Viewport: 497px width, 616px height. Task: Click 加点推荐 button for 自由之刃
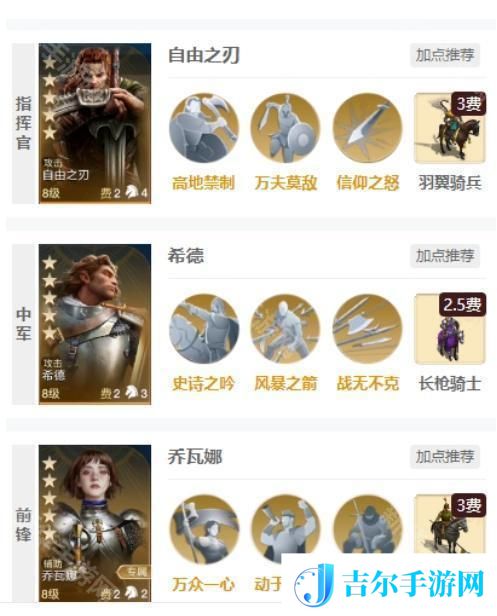[x=445, y=55]
